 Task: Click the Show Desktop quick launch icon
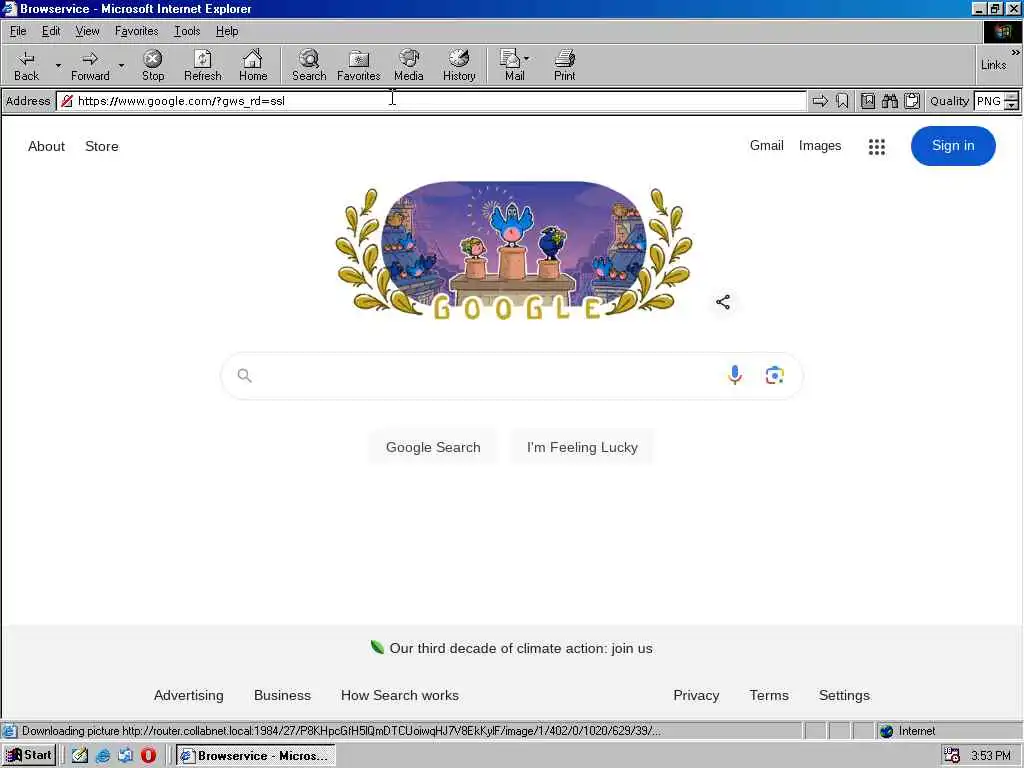pos(125,756)
